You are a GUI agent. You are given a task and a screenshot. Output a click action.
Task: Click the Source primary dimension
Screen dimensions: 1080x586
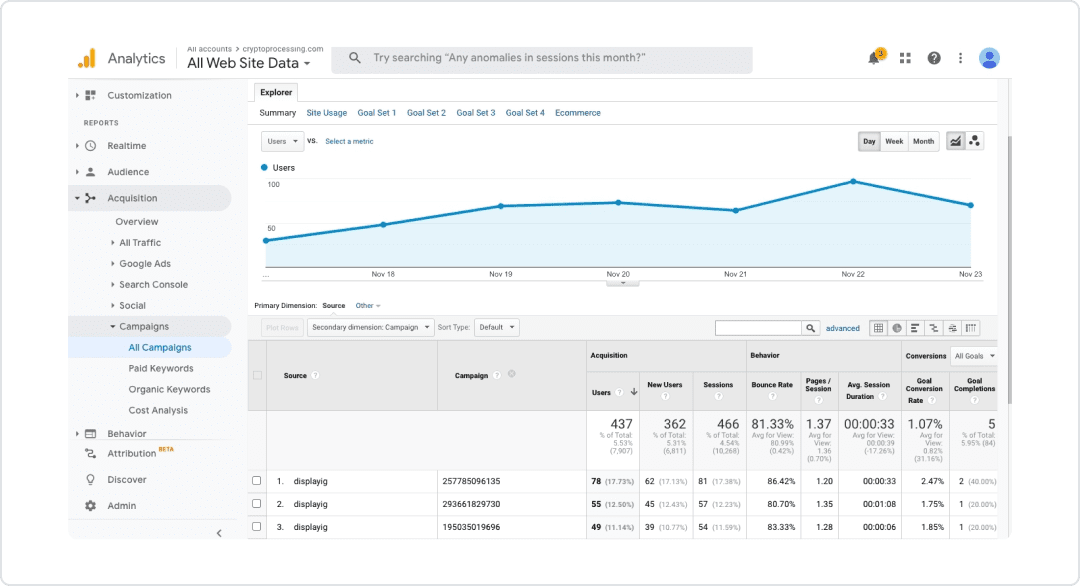334,306
